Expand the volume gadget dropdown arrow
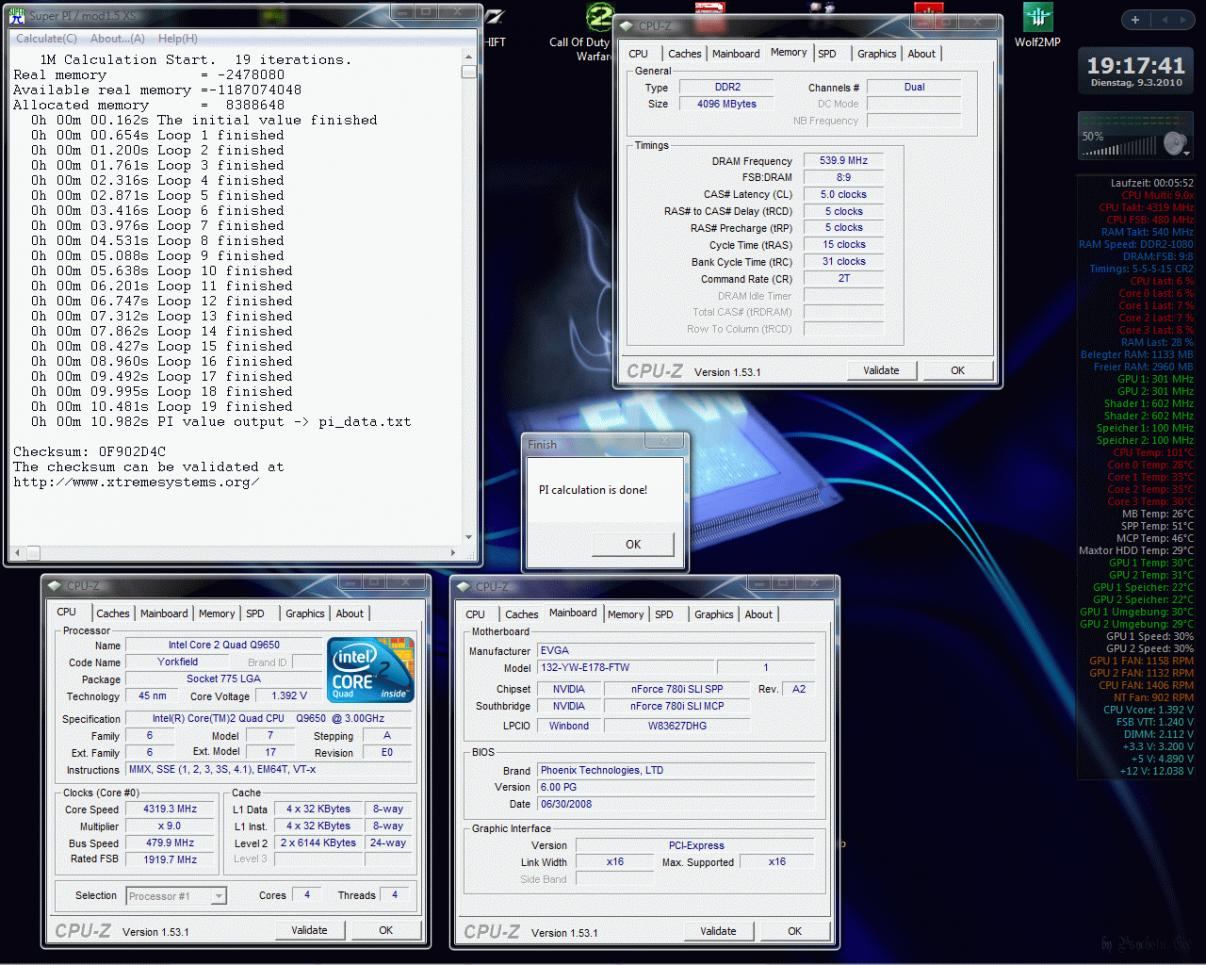The image size is (1206, 965). (1188, 153)
